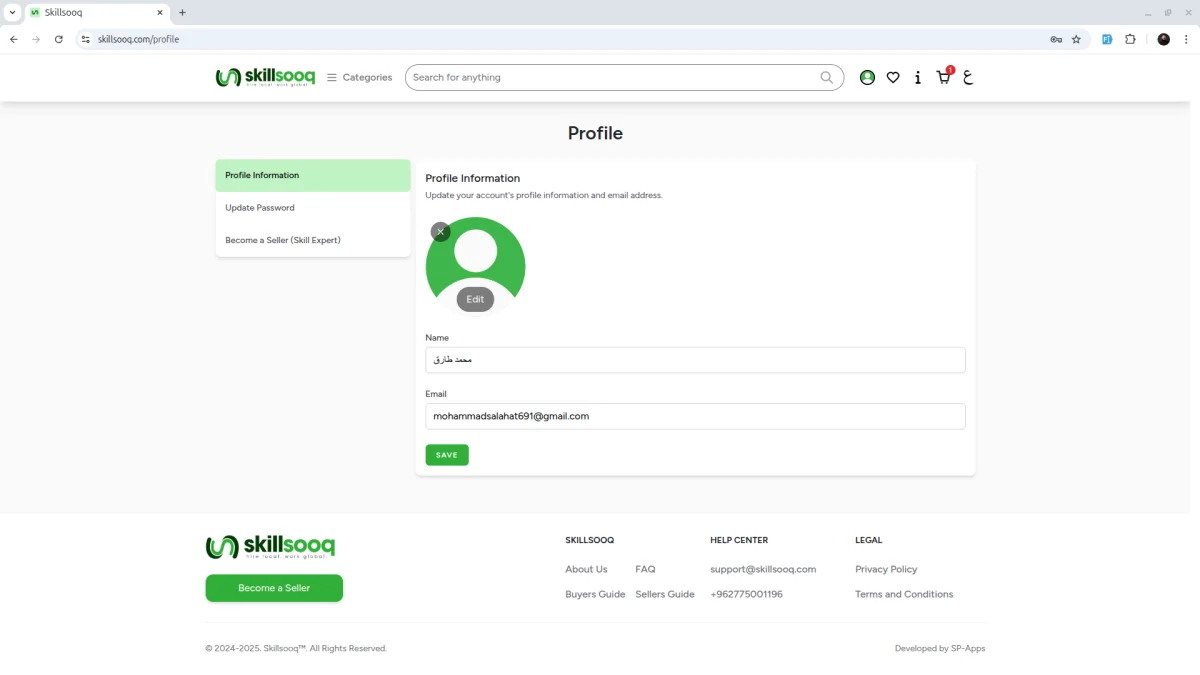The height and width of the screenshot is (675, 1200).
Task: Open the Terms and Conditions link
Action: 904,594
